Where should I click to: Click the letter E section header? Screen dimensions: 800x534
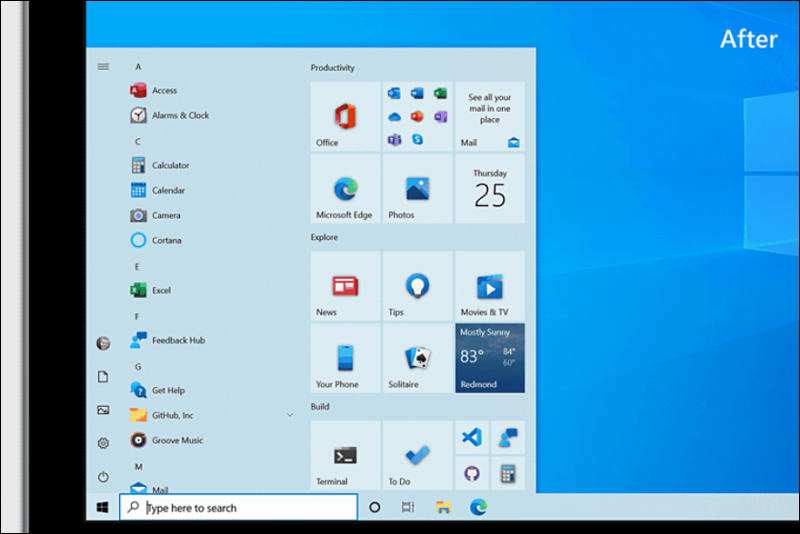click(x=137, y=267)
